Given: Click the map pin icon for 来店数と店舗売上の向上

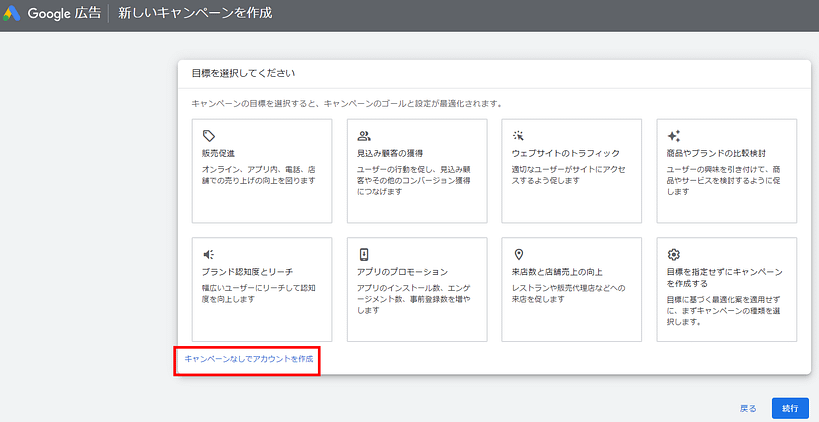Looking at the screenshot, I should pos(519,254).
